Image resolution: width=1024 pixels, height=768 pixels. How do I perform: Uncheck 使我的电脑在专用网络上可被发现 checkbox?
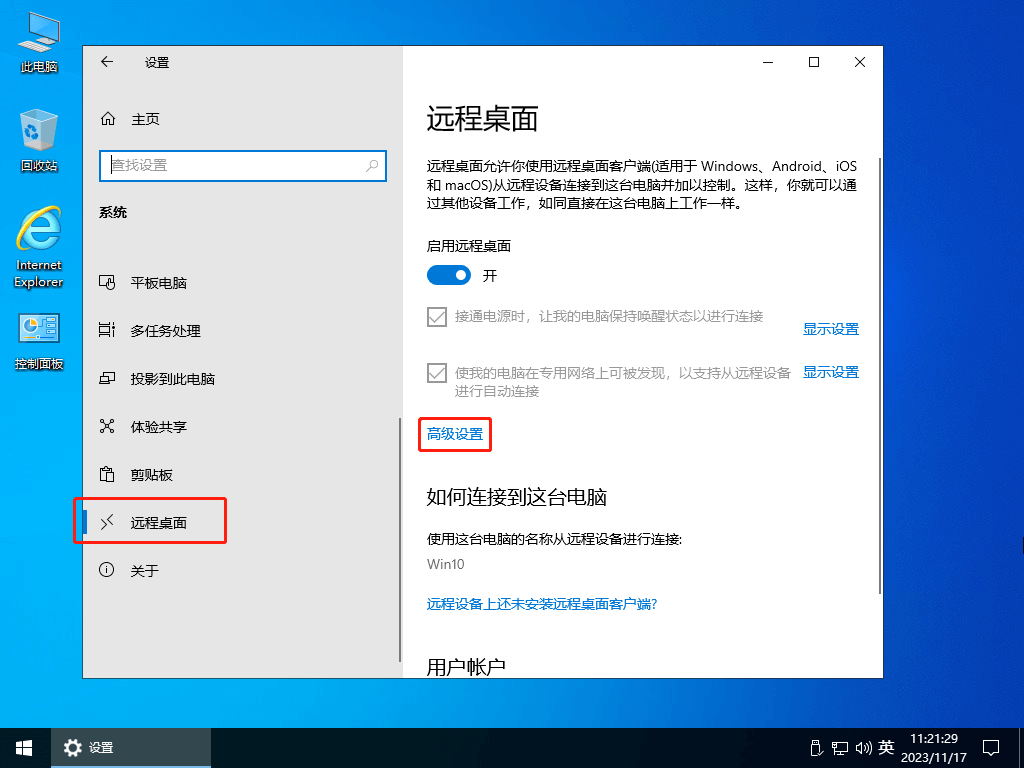(x=437, y=373)
